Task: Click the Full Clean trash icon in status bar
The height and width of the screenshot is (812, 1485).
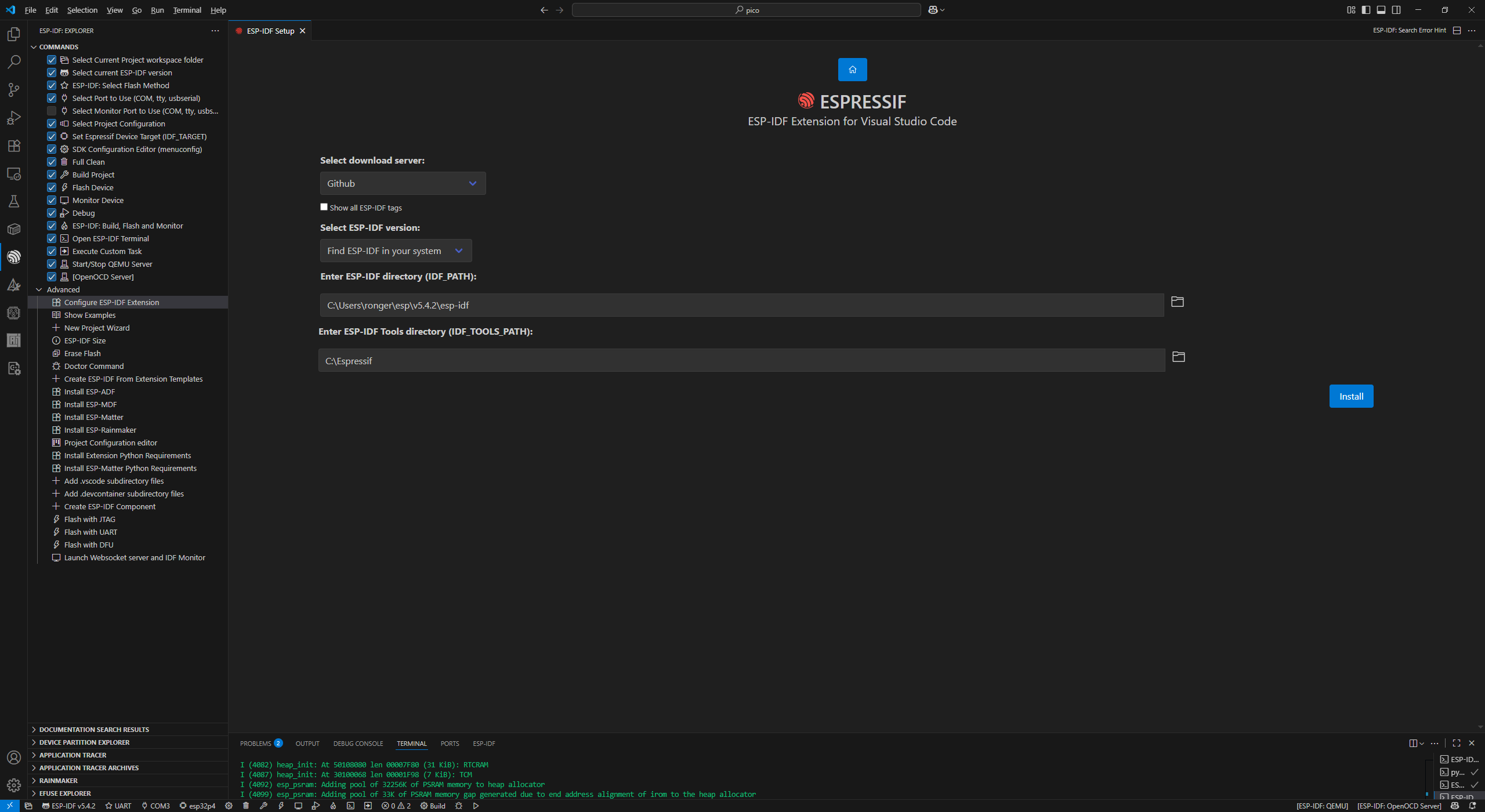Action: (246, 806)
